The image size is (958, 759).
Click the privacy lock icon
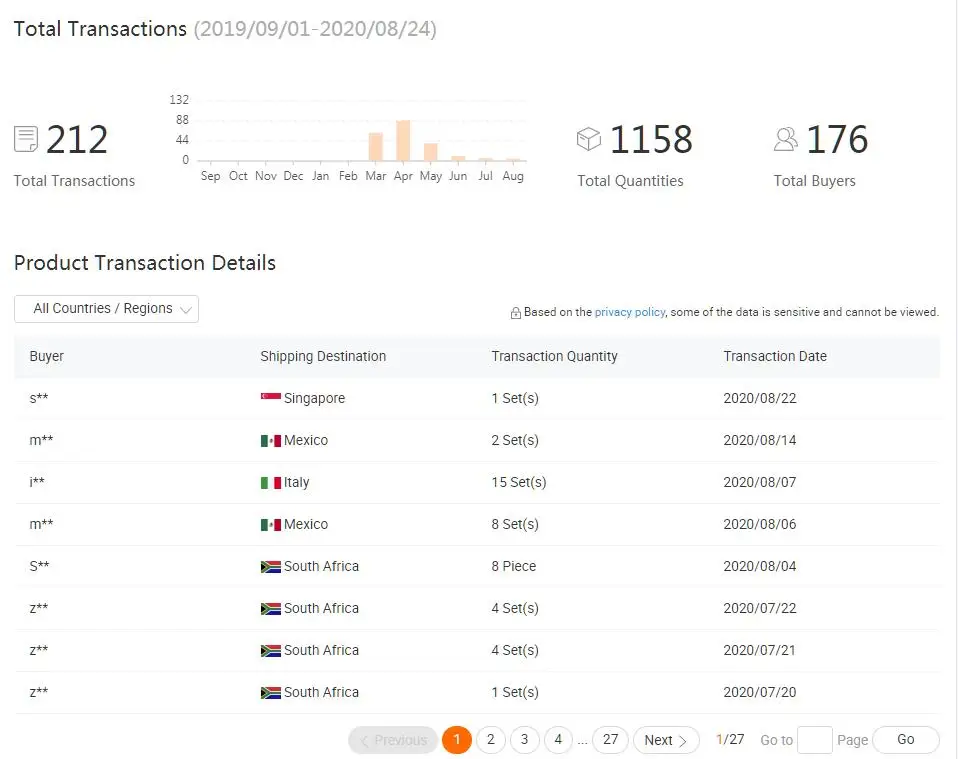click(x=516, y=313)
